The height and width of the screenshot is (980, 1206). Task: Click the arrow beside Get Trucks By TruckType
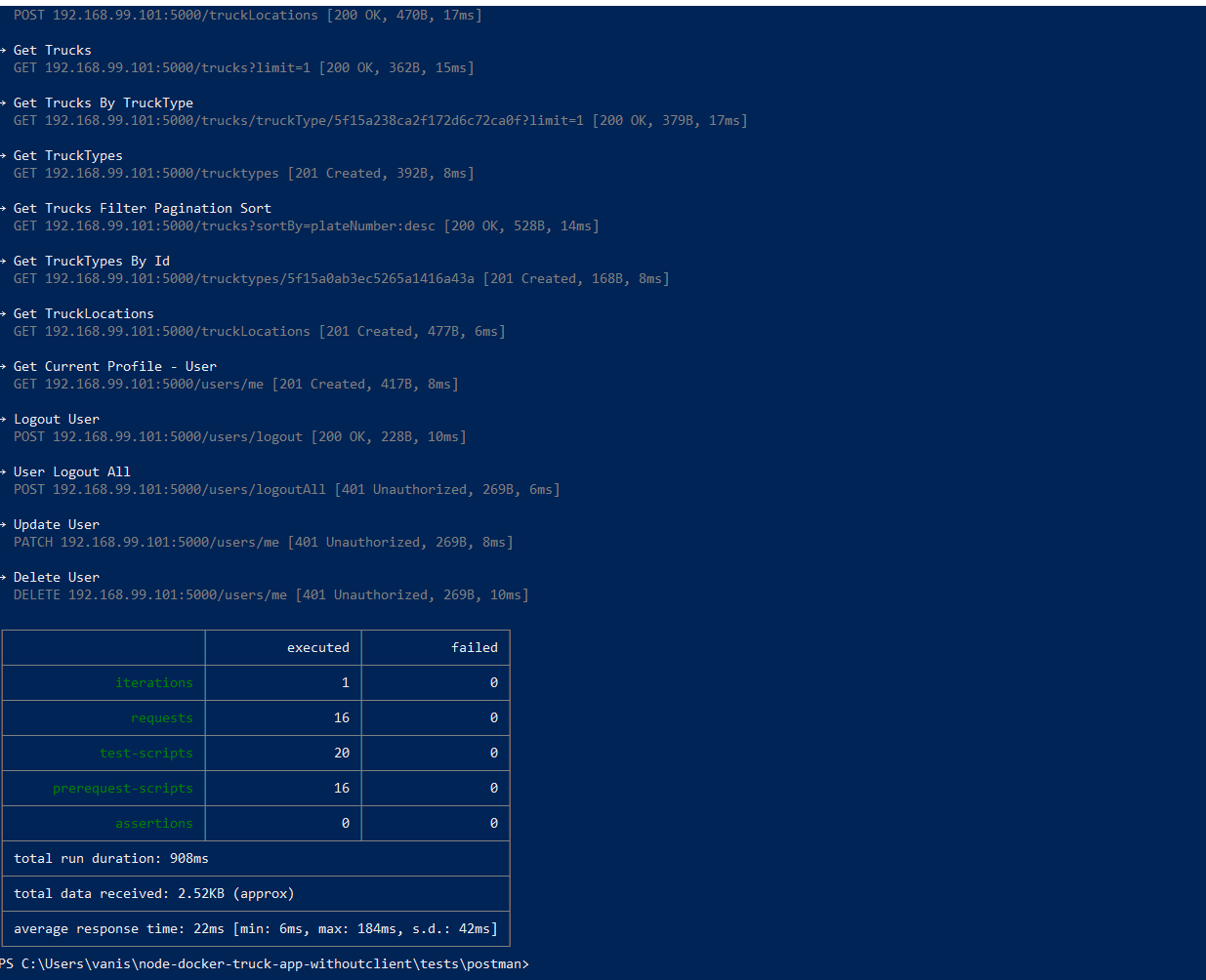(x=4, y=102)
